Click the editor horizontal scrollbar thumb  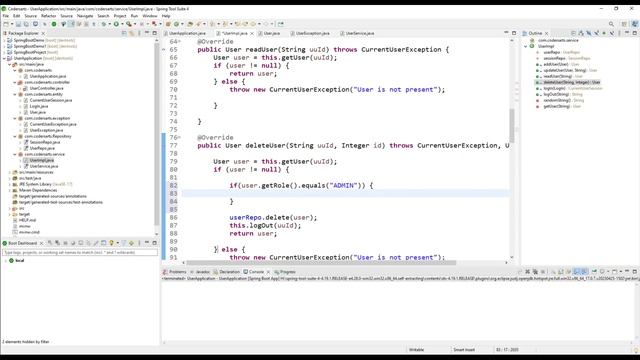[321, 263]
